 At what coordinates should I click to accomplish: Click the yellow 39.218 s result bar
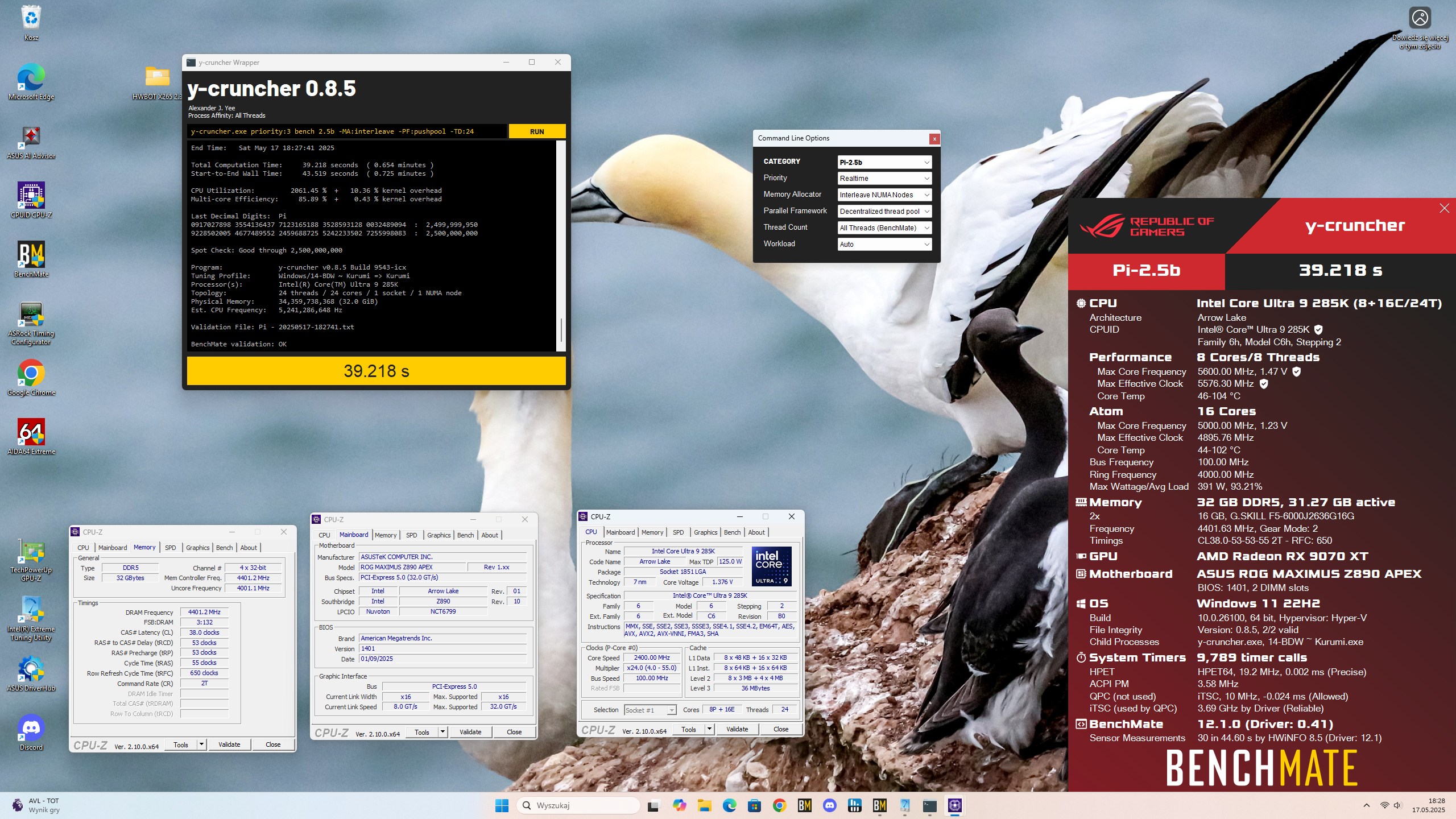pyautogui.click(x=376, y=371)
